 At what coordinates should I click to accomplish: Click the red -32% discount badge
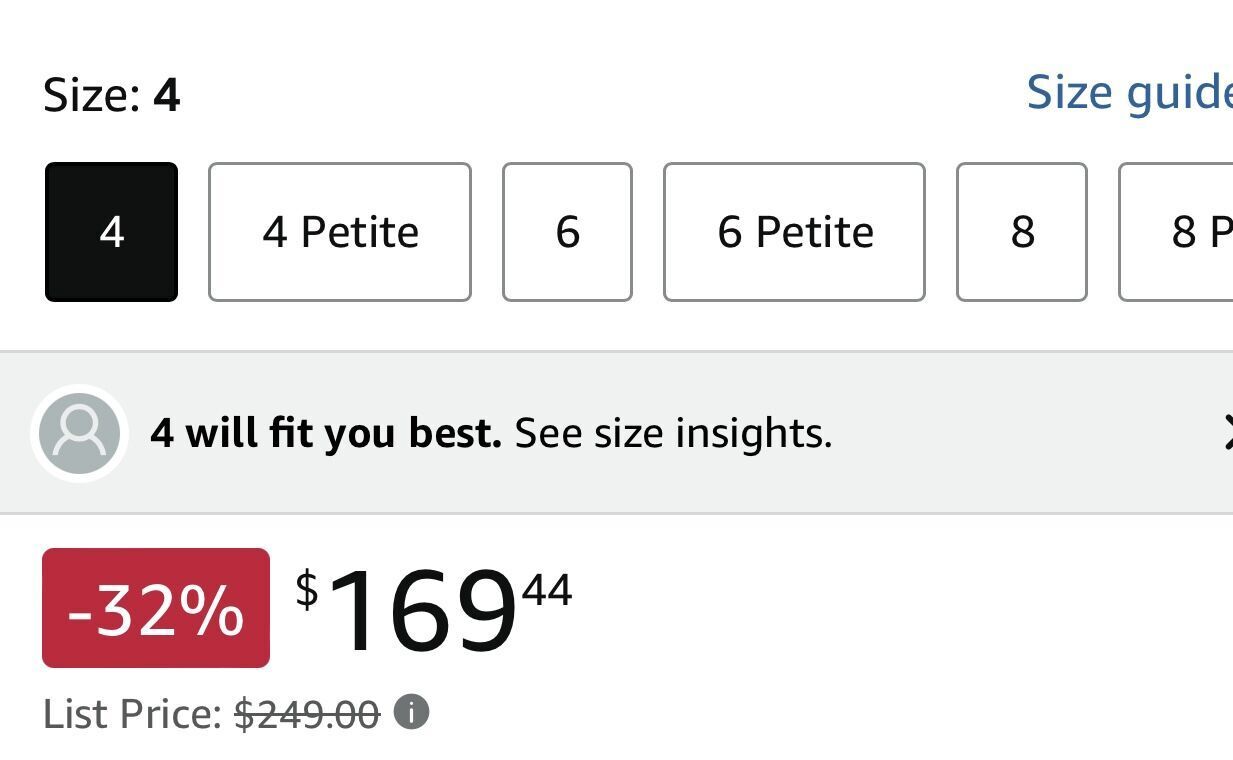[156, 608]
